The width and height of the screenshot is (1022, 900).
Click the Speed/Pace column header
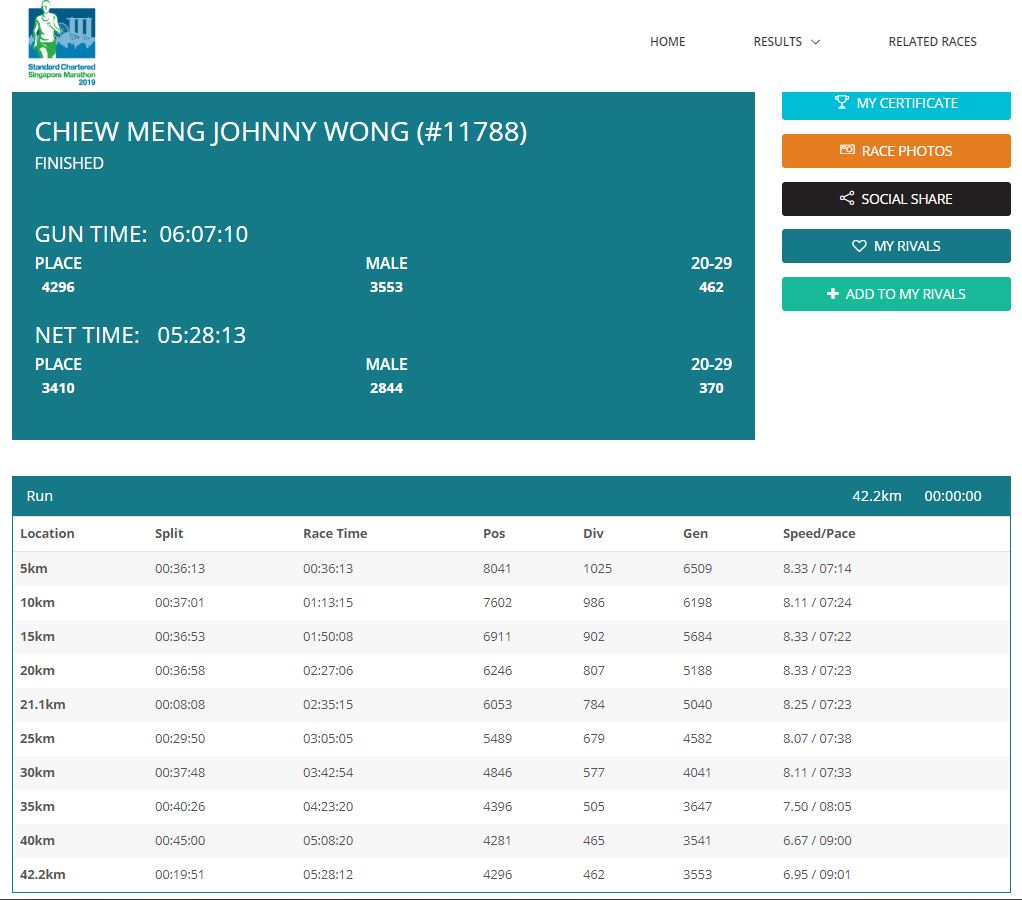tap(819, 533)
